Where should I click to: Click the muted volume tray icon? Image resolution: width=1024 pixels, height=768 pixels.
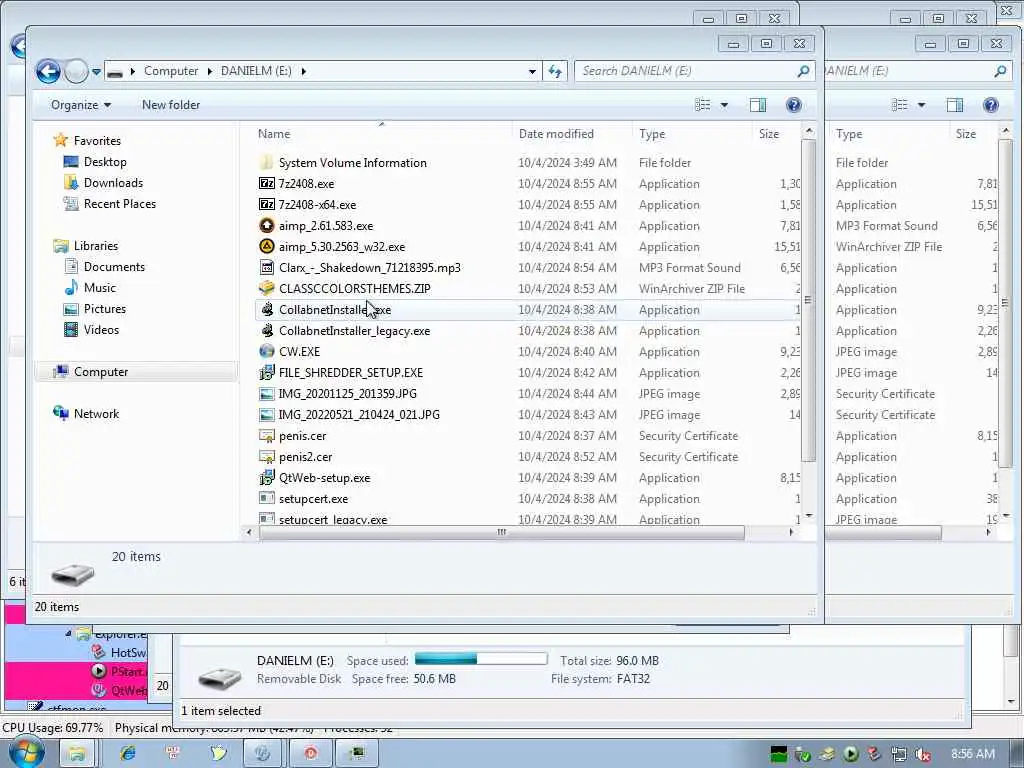(x=923, y=754)
